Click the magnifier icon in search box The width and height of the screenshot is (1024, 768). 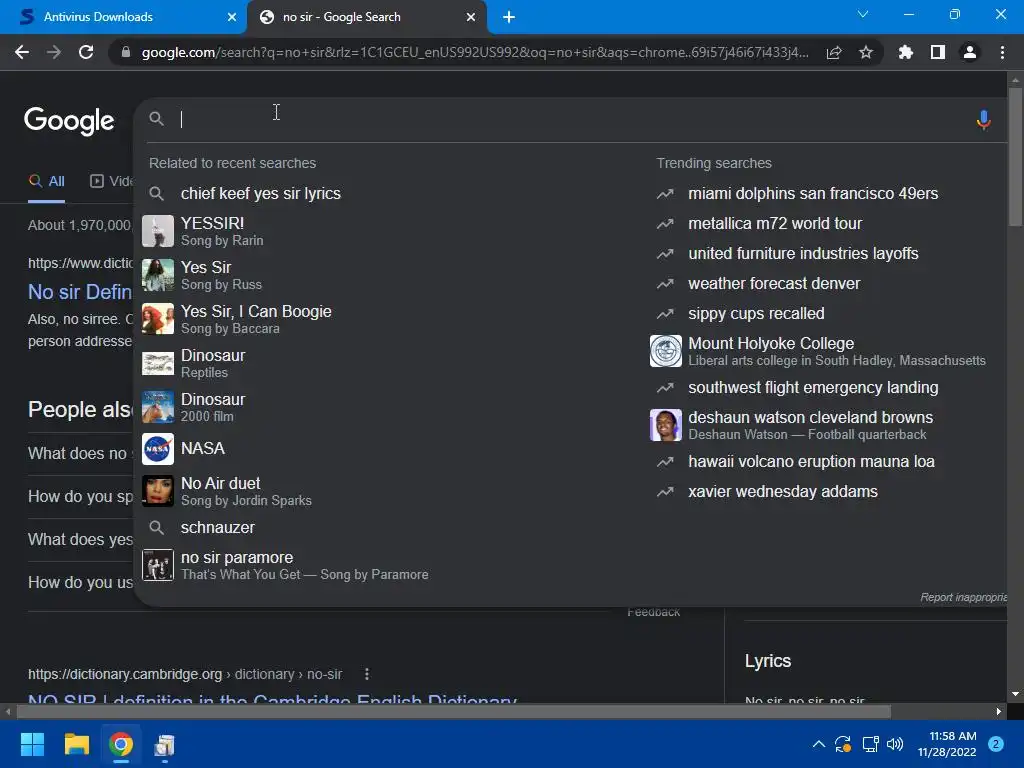pos(156,118)
